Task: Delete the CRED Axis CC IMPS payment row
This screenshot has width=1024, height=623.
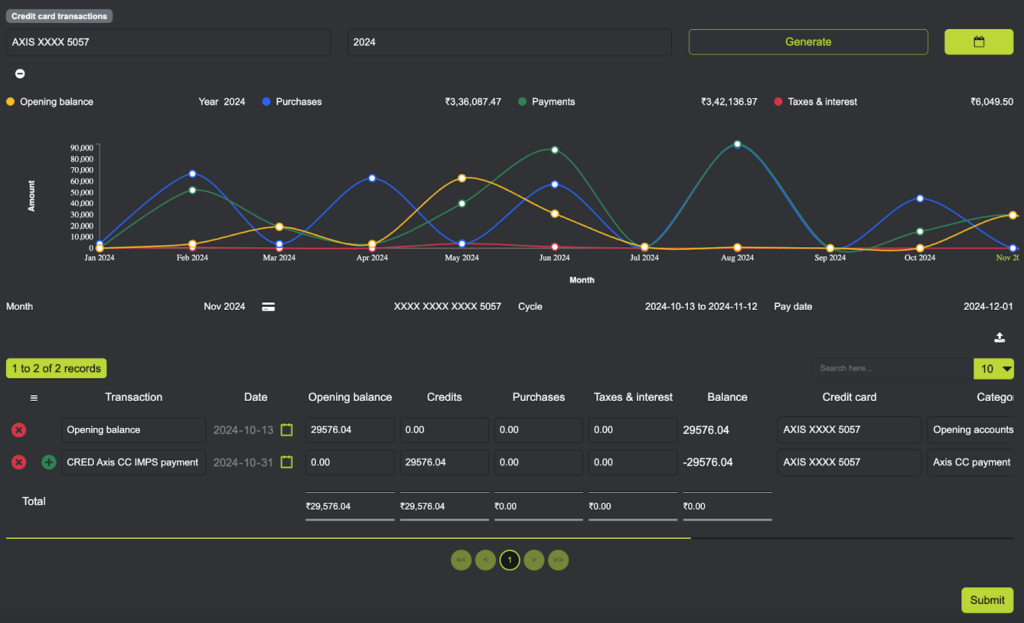Action: click(19, 462)
